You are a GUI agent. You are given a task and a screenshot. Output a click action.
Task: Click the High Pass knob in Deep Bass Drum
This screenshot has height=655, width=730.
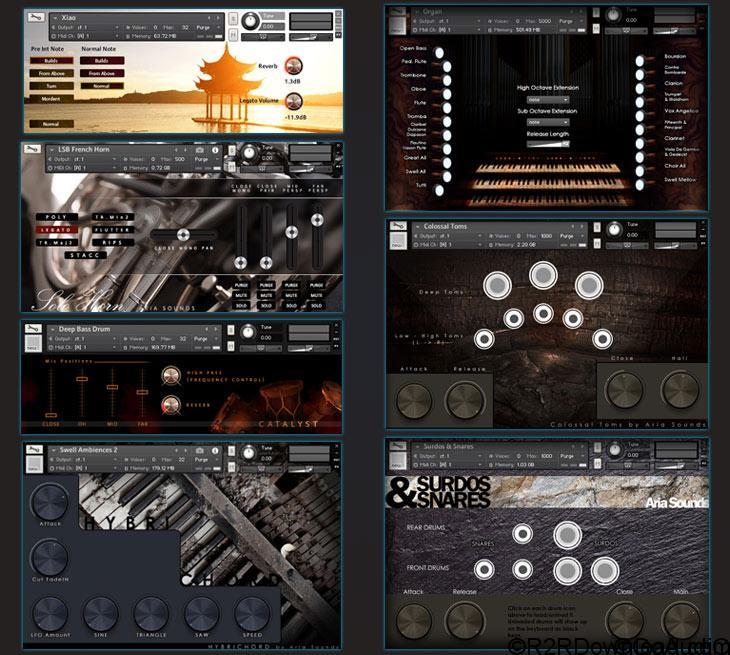[x=171, y=376]
